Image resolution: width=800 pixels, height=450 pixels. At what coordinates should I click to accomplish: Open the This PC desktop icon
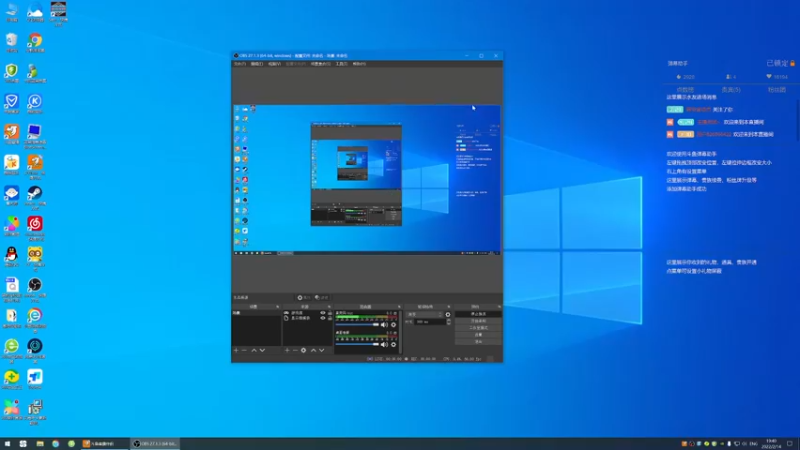click(x=11, y=12)
